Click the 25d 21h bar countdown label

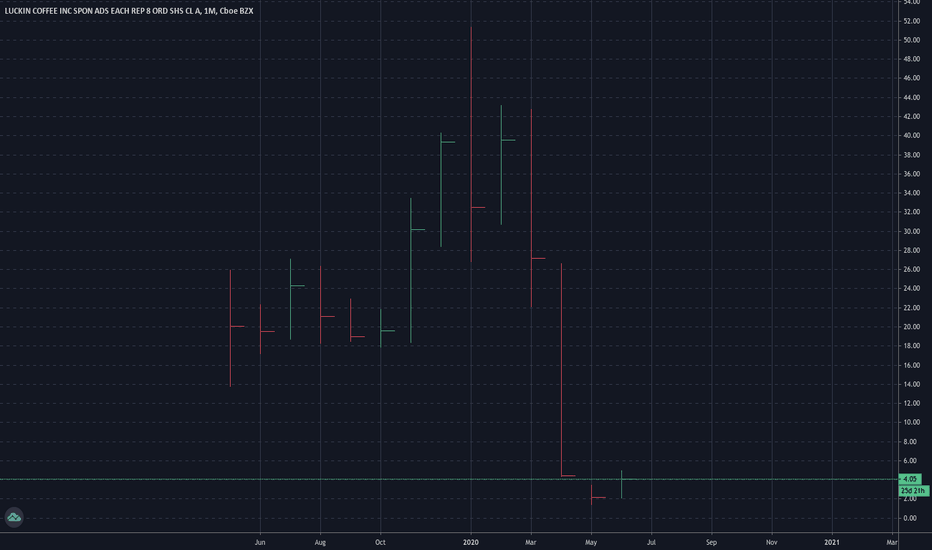coord(913,491)
